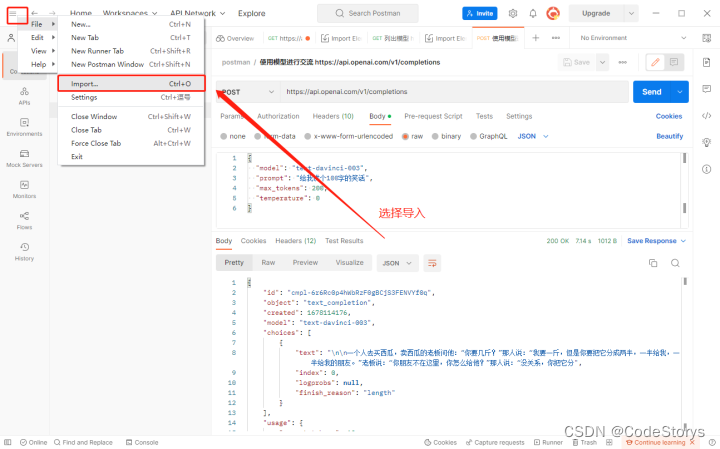Open the code snippet icon
The height and width of the screenshot is (449, 720).
tap(706, 116)
